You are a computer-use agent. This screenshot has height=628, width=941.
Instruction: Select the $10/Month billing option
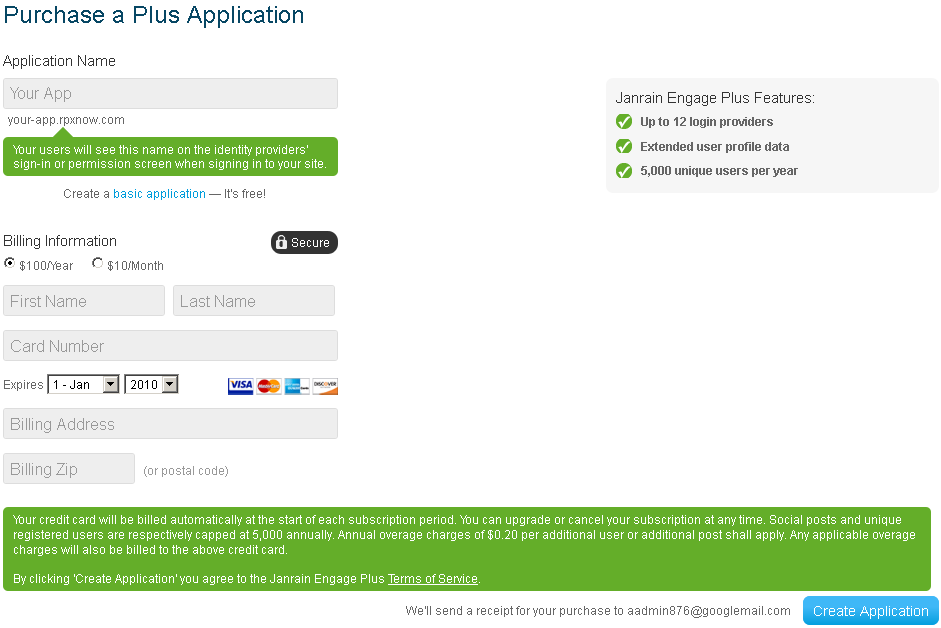(97, 263)
